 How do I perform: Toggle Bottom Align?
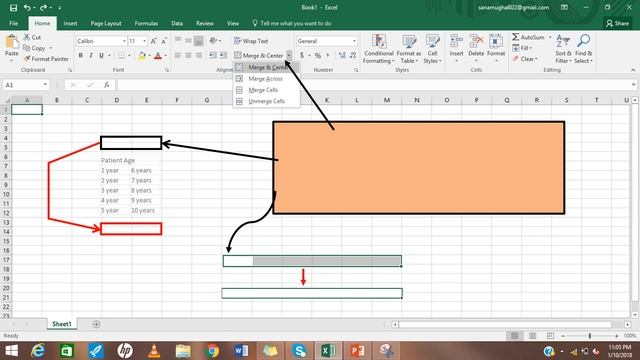199,40
